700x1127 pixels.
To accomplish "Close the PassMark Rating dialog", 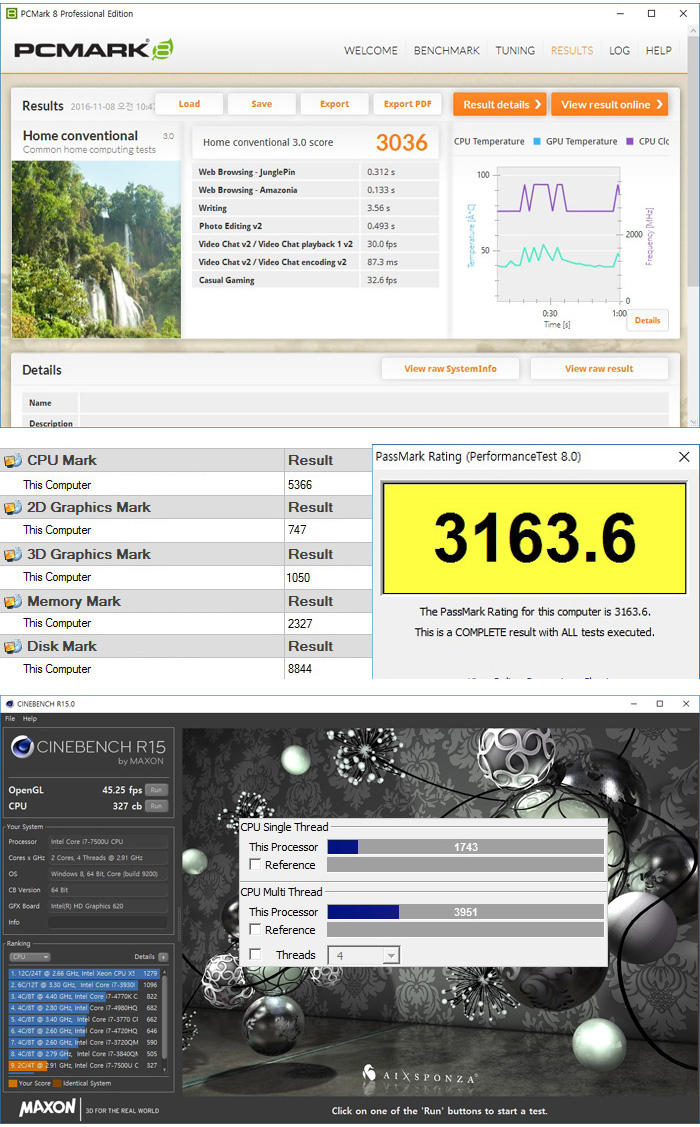I will tap(684, 457).
